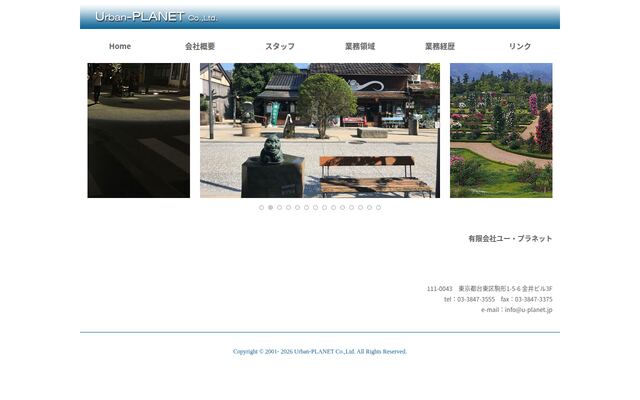Select the sixth carousel pagination dot
The image size is (640, 400).
pos(307,208)
